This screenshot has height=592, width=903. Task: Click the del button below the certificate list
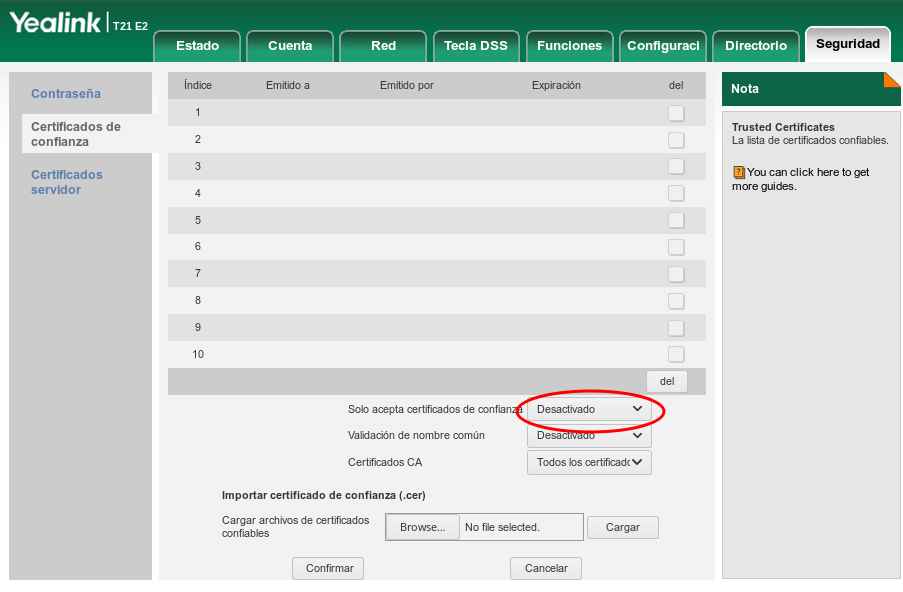(667, 381)
